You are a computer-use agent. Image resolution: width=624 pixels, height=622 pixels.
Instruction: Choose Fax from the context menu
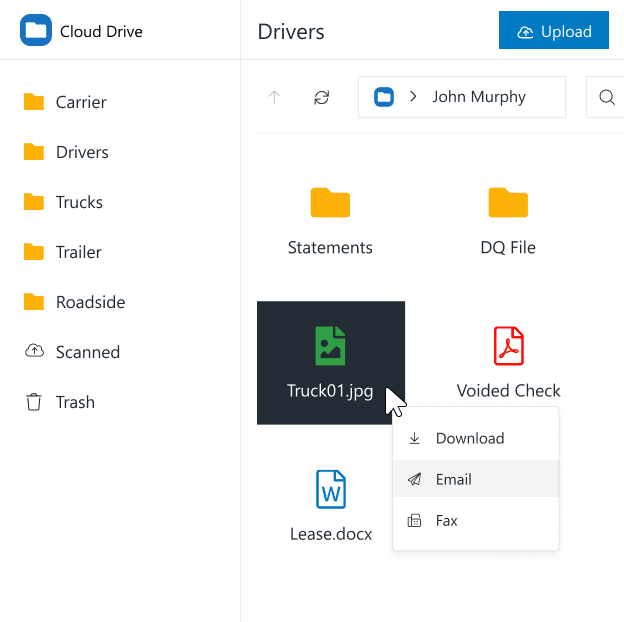pyautogui.click(x=476, y=520)
